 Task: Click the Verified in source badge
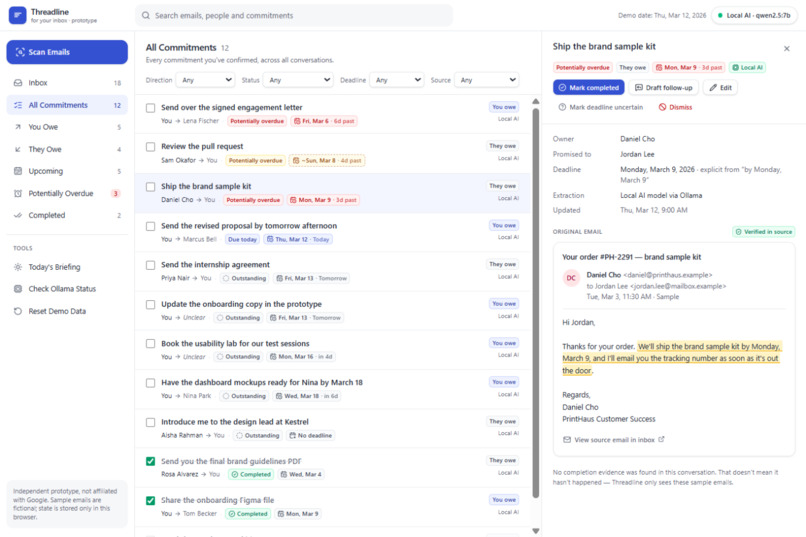(x=763, y=232)
